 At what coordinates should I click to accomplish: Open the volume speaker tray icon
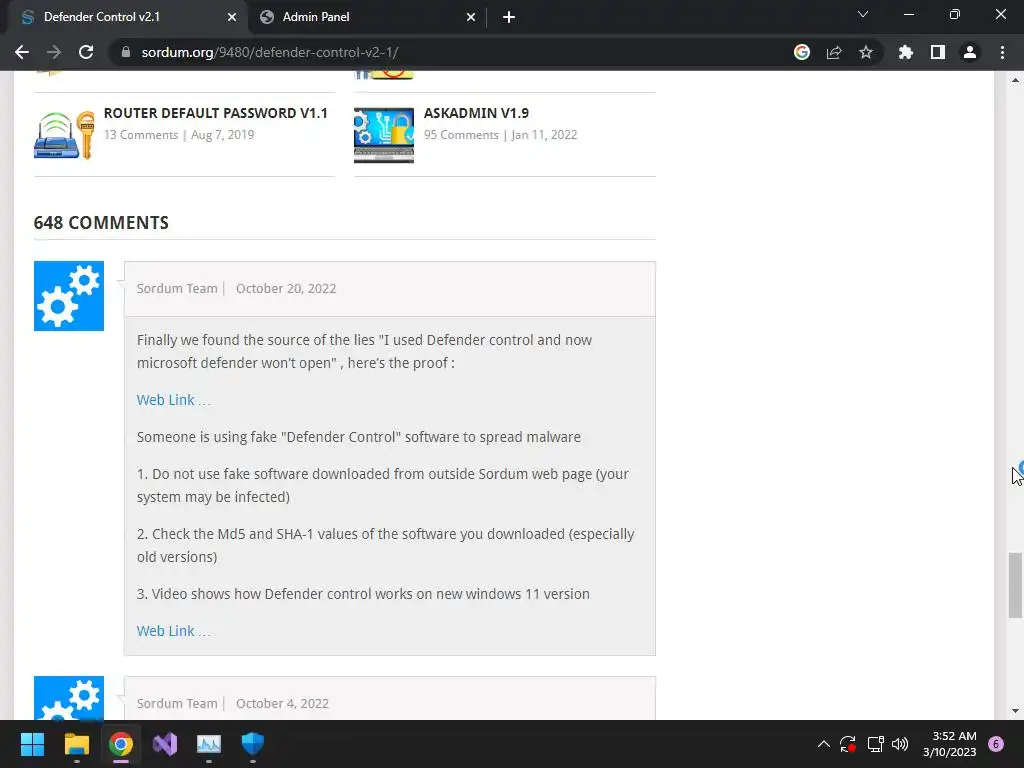[x=900, y=744]
